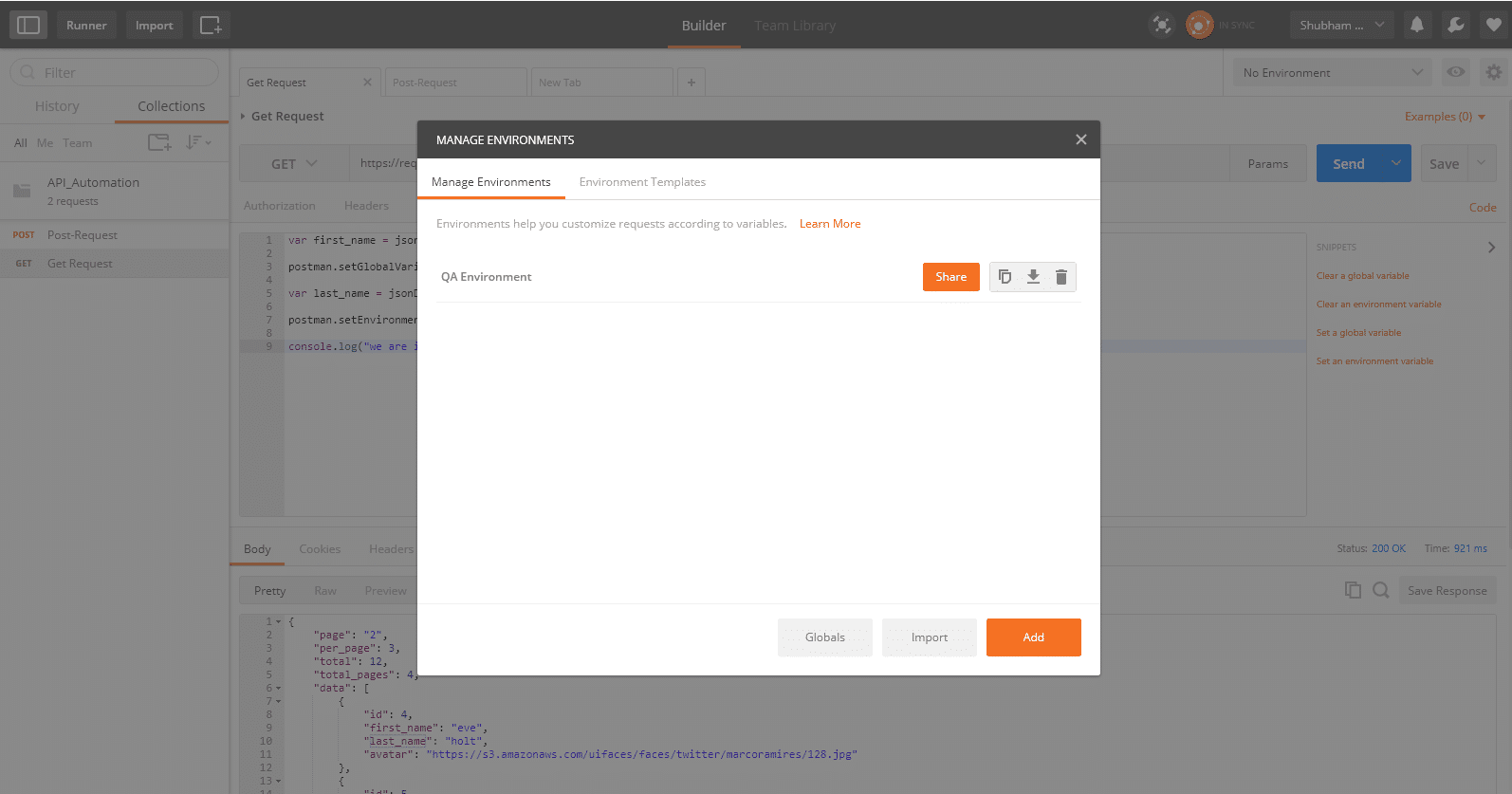Viewport: 1512px width, 794px height.
Task: Click the heart icon in the header
Action: pos(1494,25)
